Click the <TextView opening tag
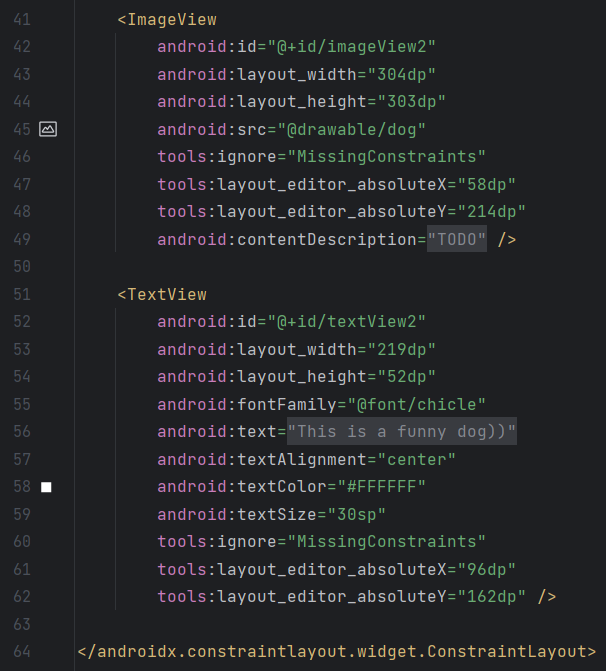The height and width of the screenshot is (671, 606). [x=162, y=294]
